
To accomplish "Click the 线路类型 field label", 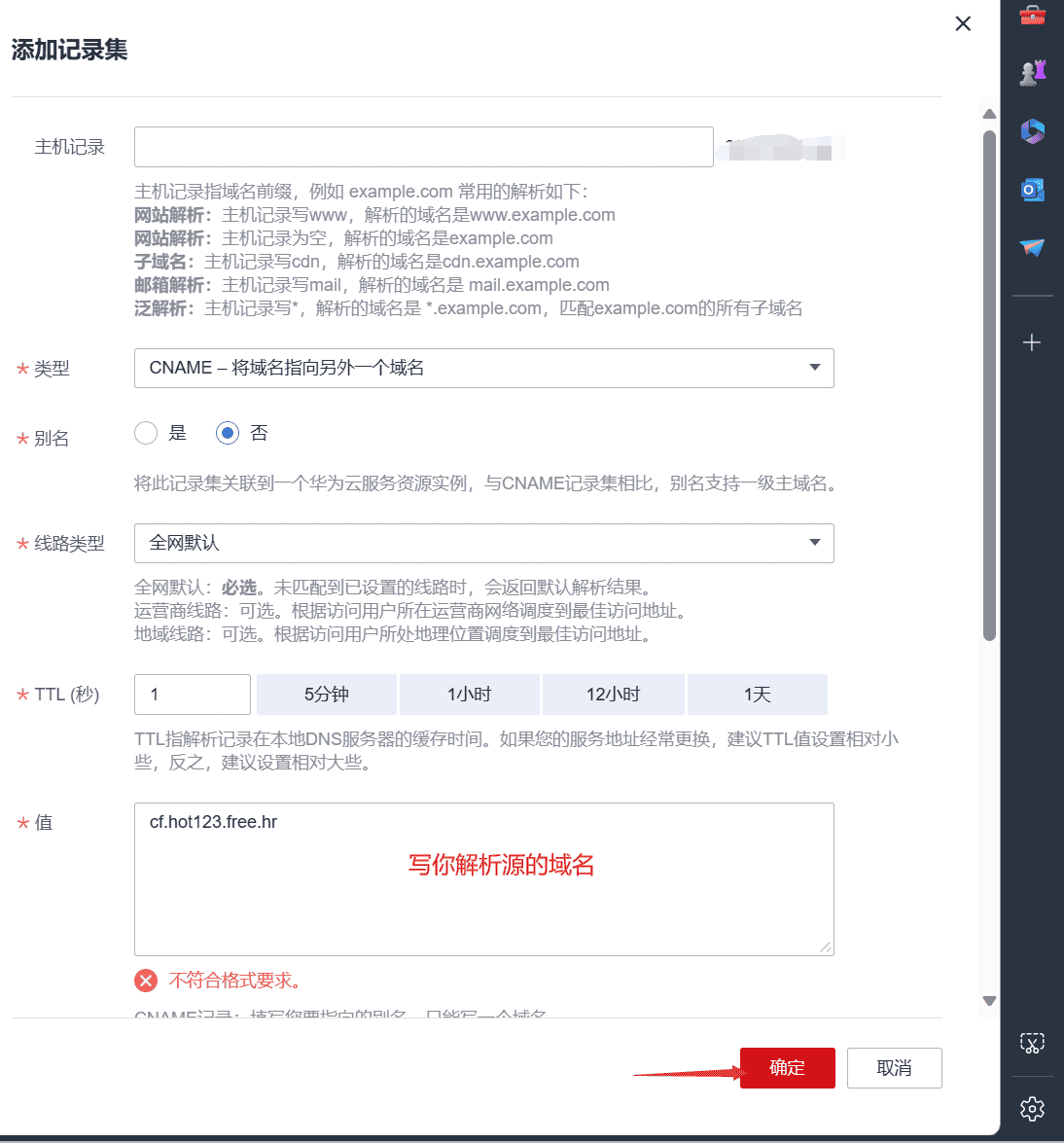I will coord(69,544).
